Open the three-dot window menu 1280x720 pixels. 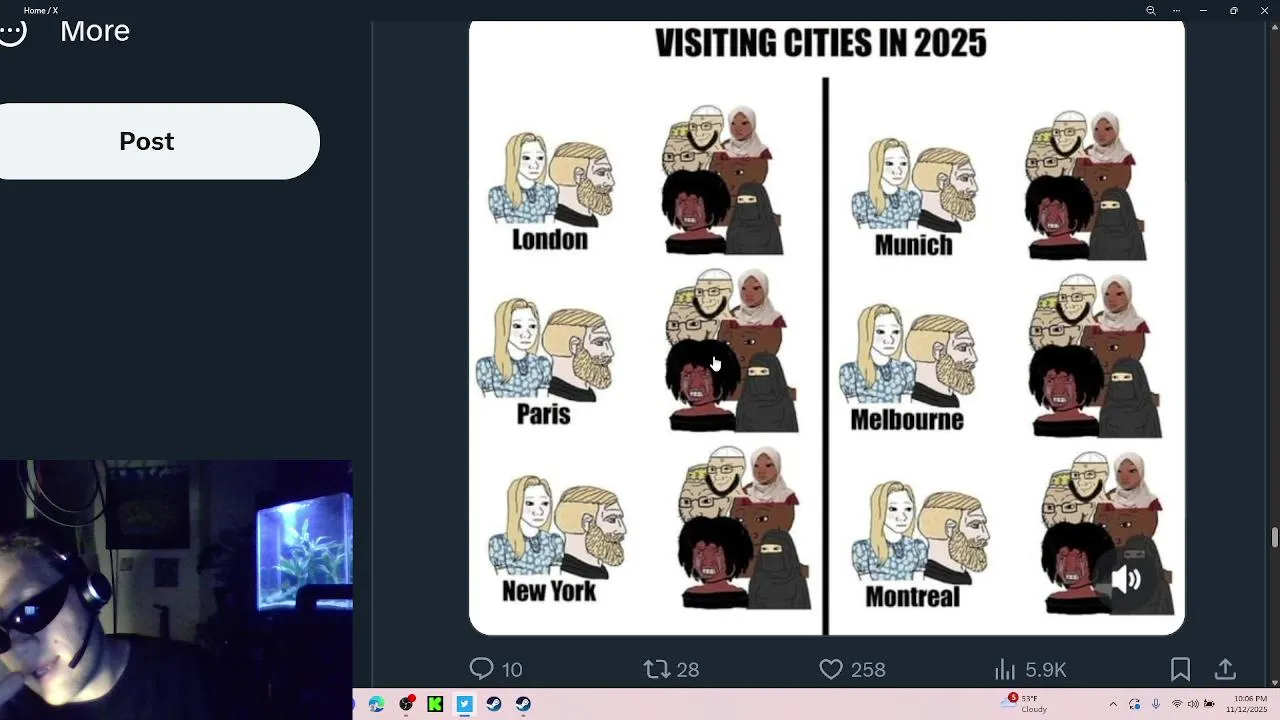1175,10
